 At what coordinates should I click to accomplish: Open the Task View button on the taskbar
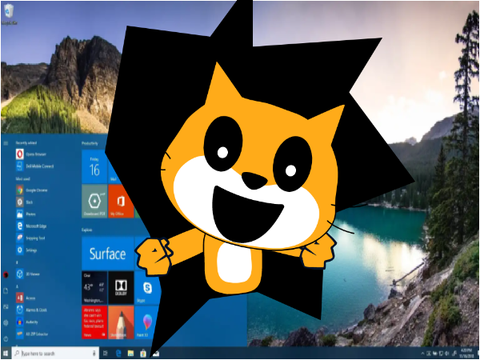click(x=106, y=353)
